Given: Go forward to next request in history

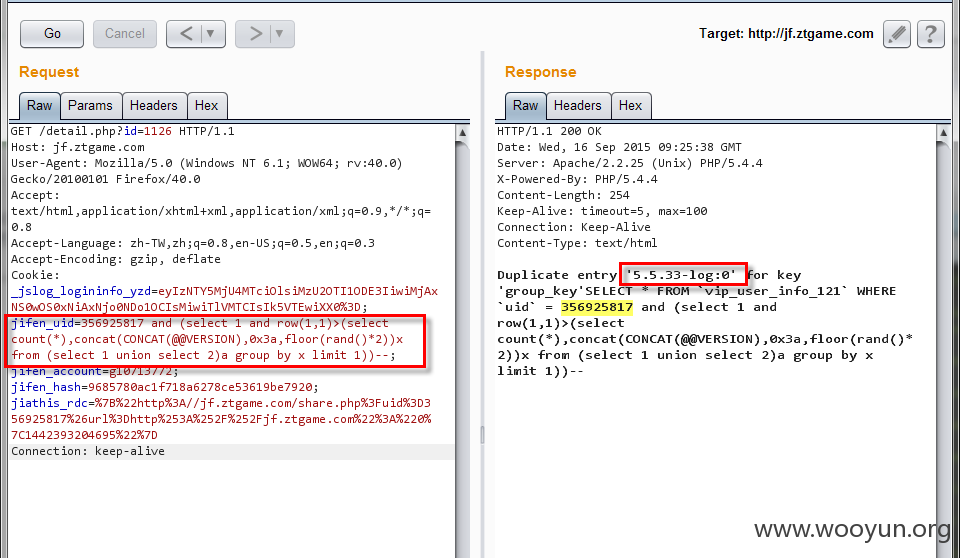Looking at the screenshot, I should [x=256, y=34].
